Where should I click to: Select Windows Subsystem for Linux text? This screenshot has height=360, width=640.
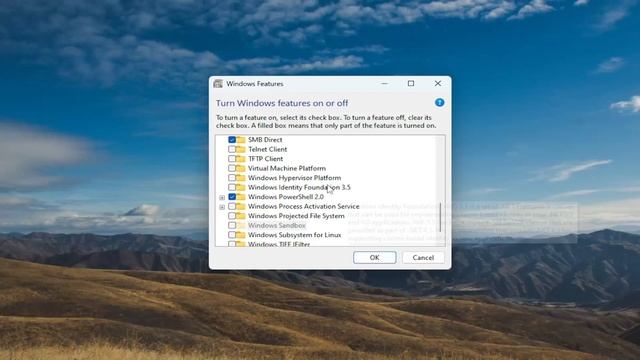pyautogui.click(x=294, y=235)
